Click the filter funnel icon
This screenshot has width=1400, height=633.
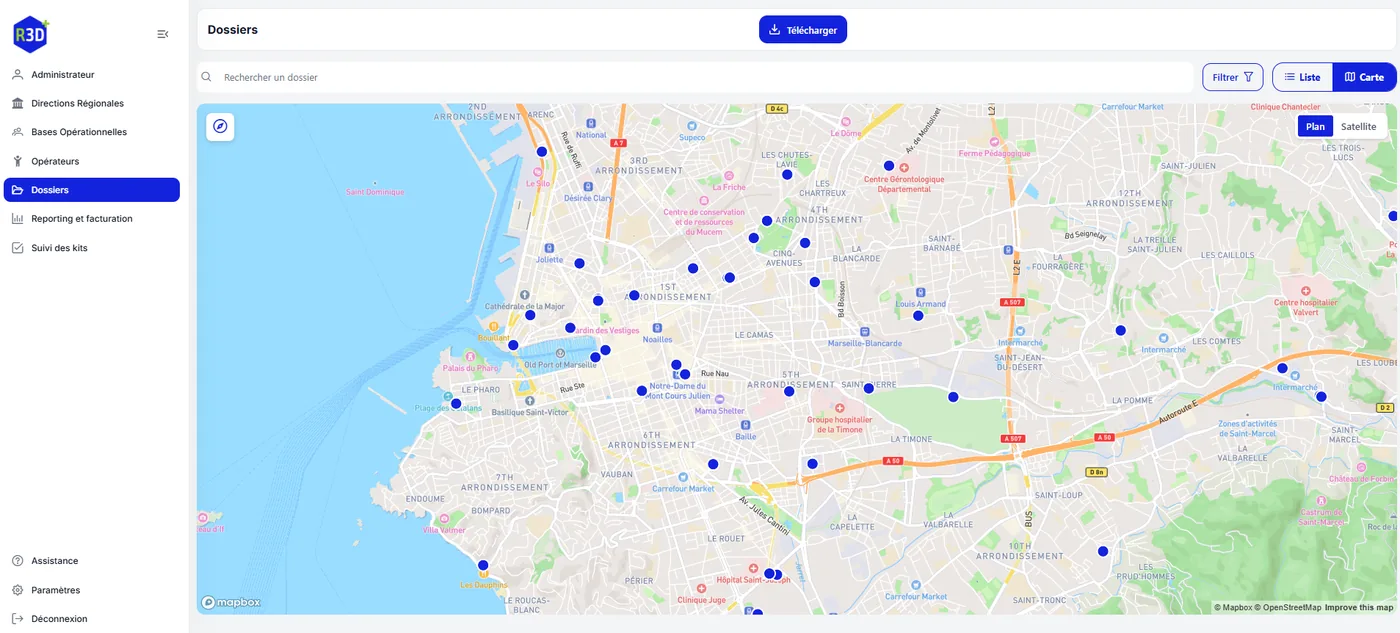tap(1248, 77)
